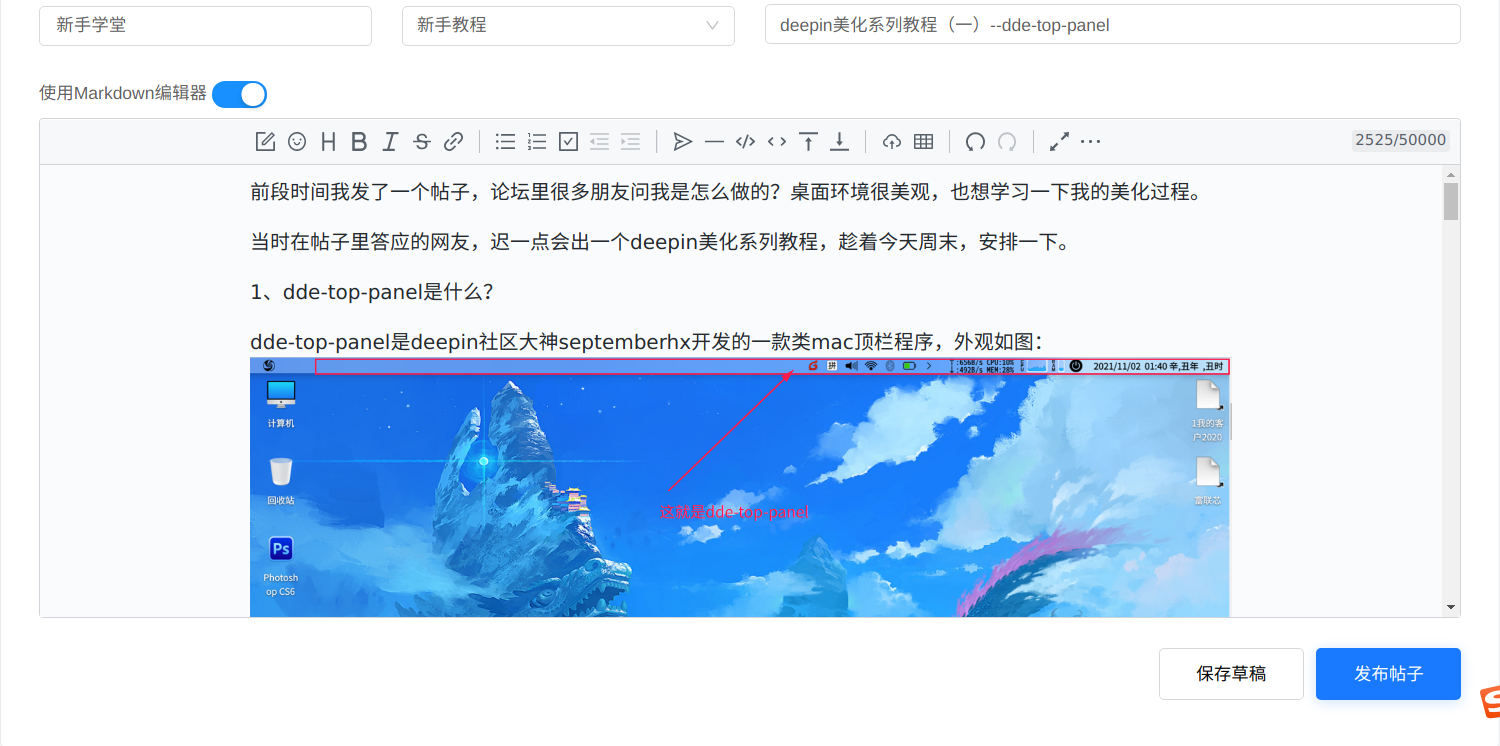
Task: Click the 使用Markdown编辑器 label
Action: coord(123,93)
